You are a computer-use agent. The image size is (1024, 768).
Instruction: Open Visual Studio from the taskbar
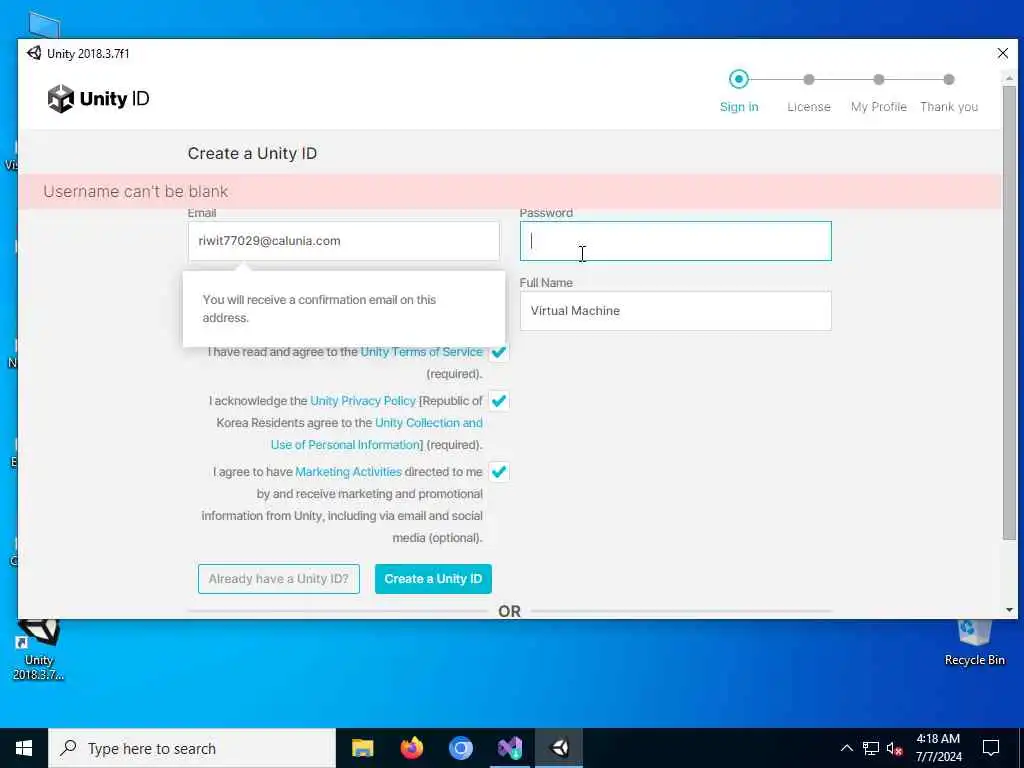(509, 748)
